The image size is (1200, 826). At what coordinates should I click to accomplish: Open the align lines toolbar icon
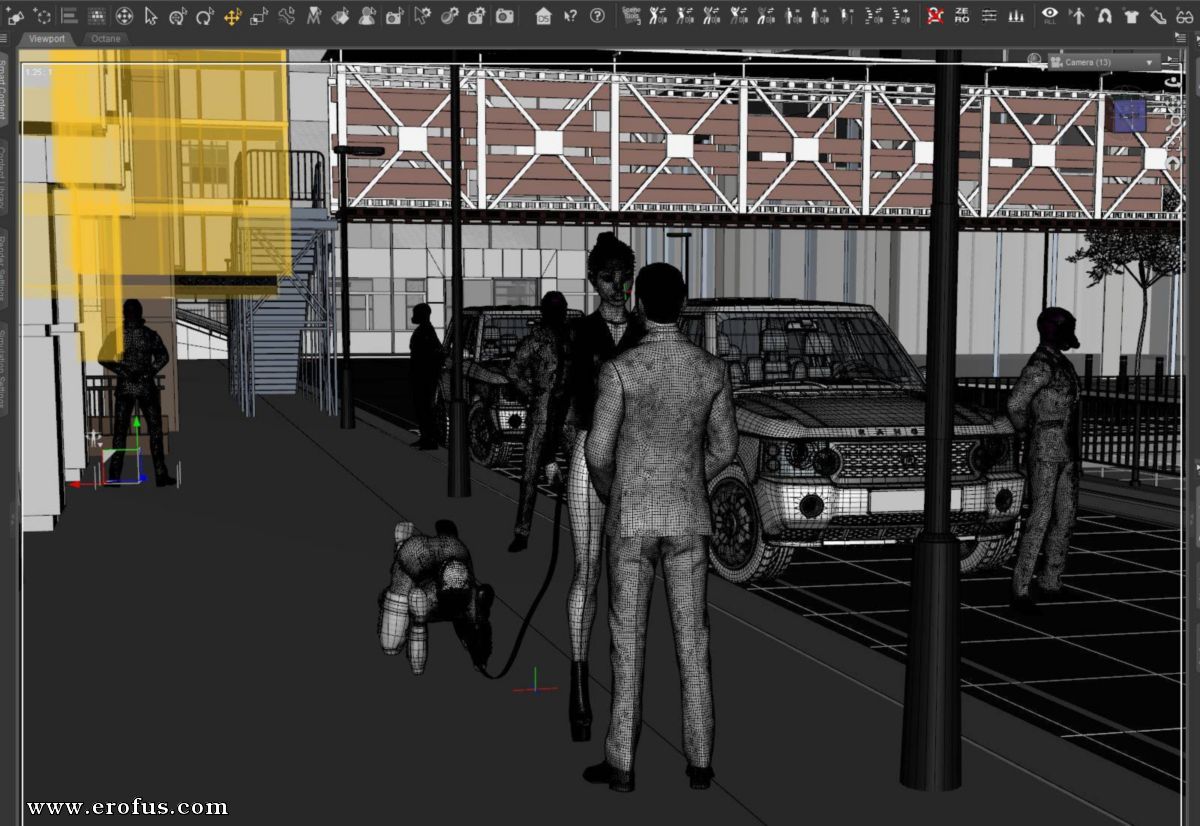click(69, 15)
